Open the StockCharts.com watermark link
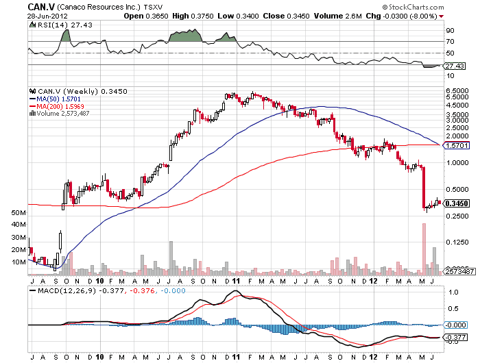The width and height of the screenshot is (480, 363). [413, 7]
